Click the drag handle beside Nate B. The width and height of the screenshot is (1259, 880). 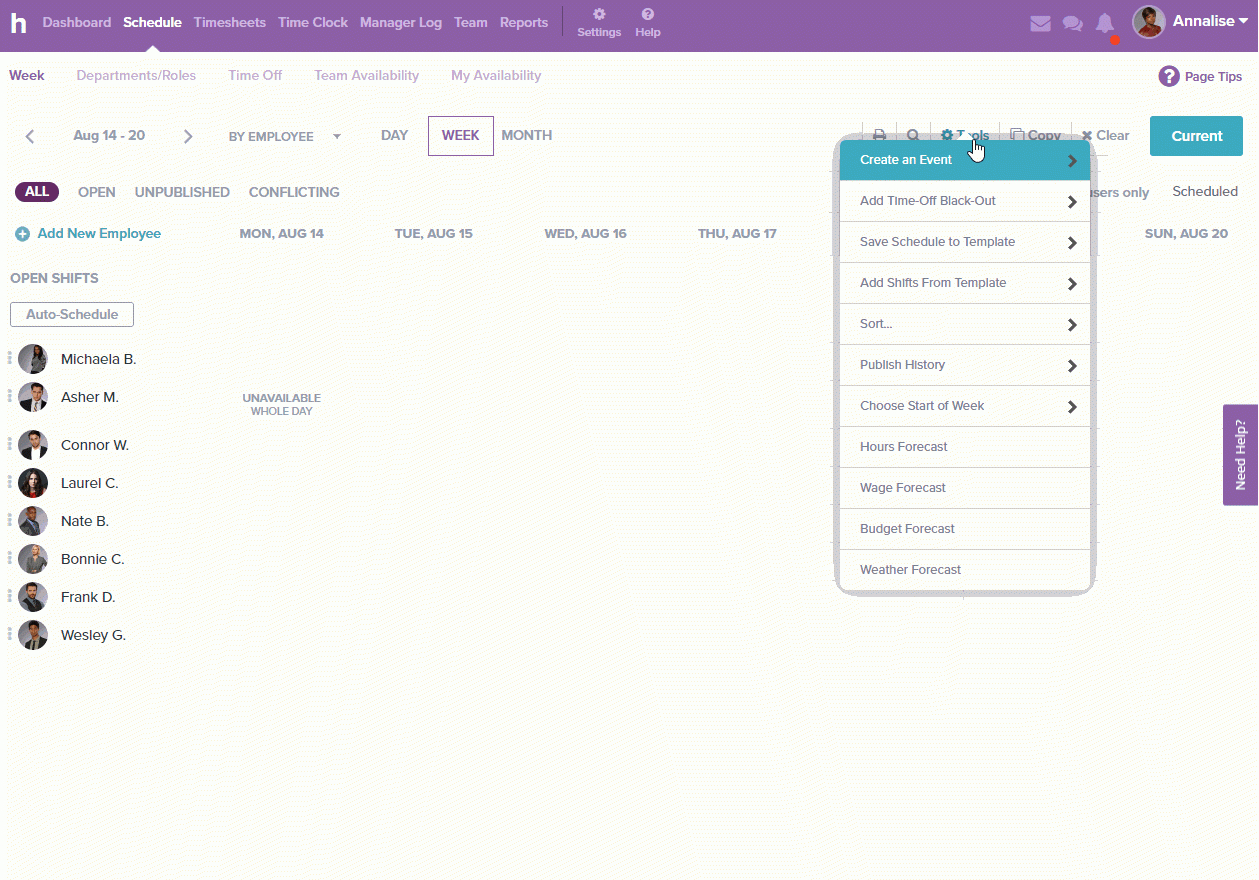point(10,519)
